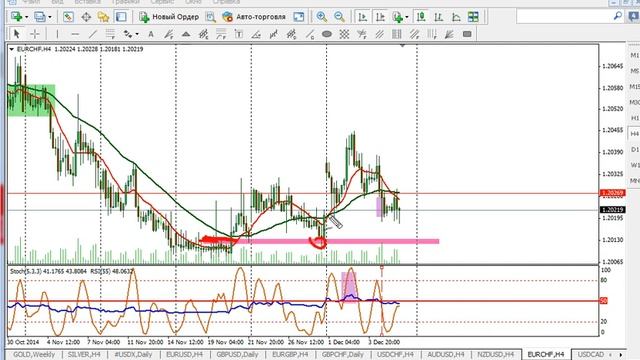640x360 pixels.
Task: Toggle the Market Watch window icon
Action: coord(68,17)
